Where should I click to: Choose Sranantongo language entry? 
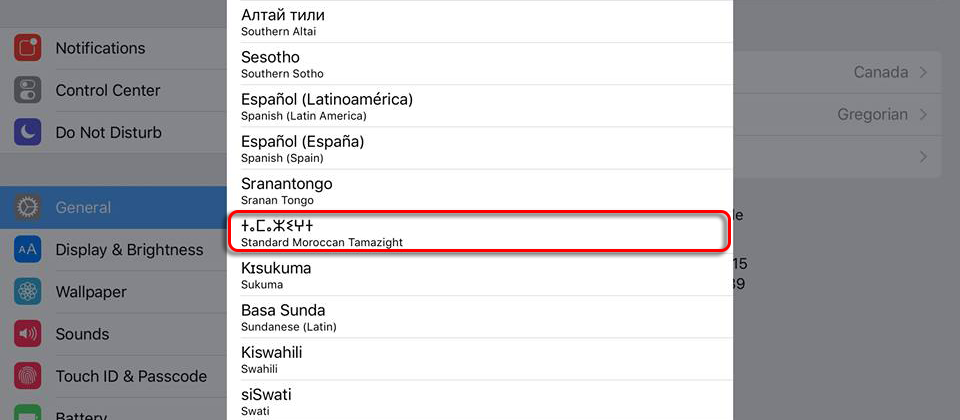(x=479, y=190)
